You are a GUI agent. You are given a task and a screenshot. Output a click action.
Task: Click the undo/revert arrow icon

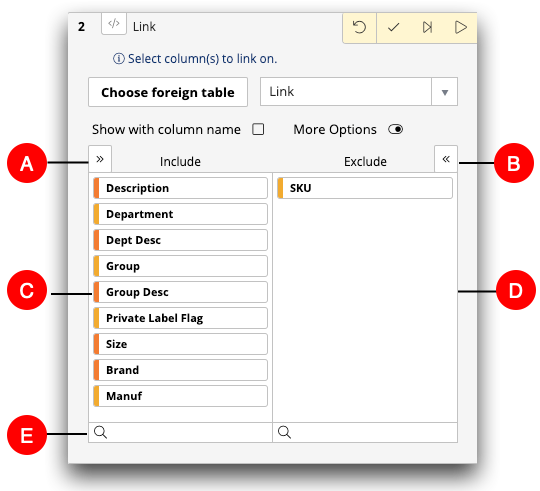(x=359, y=27)
